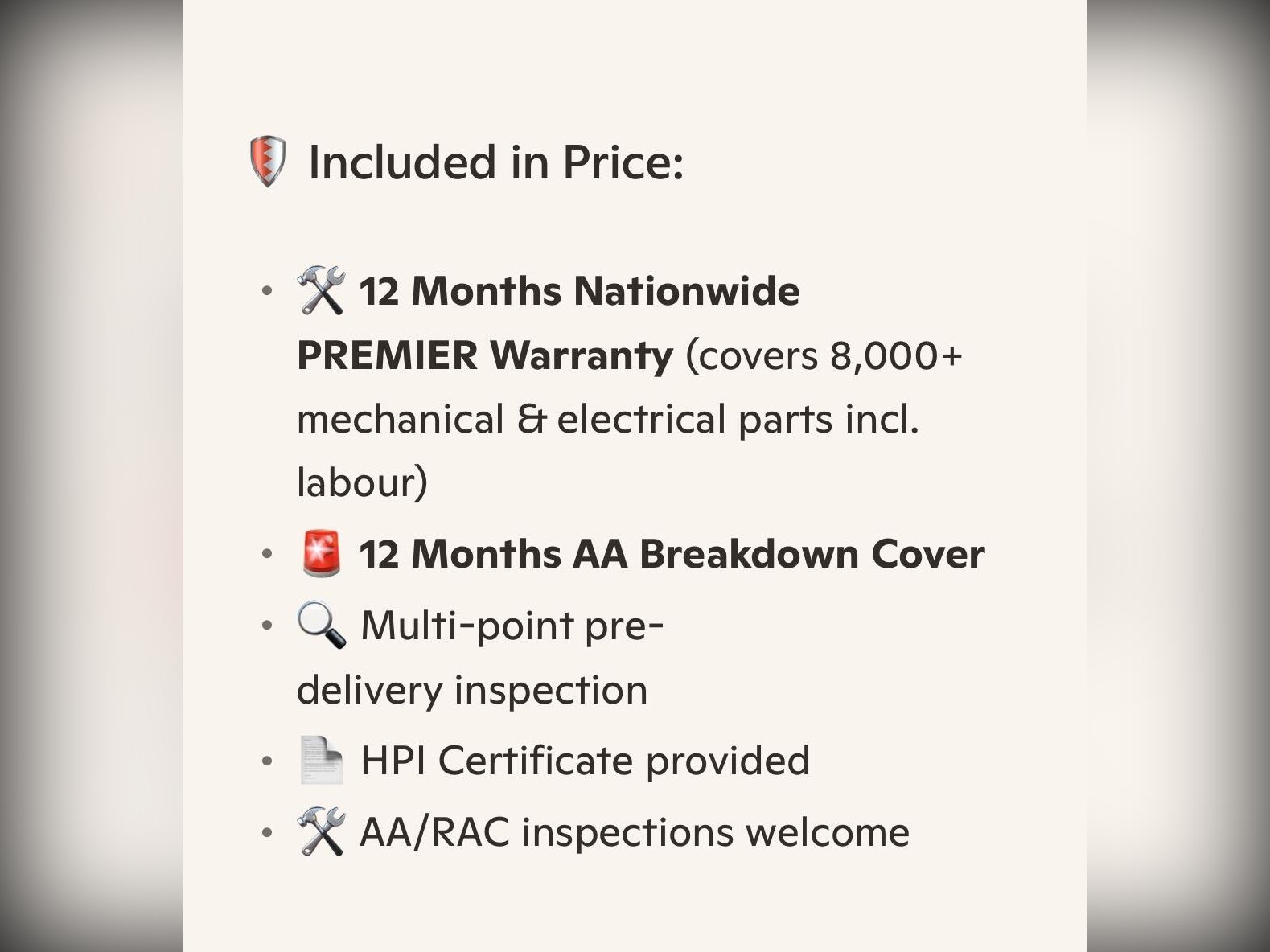Click the magnifying glass emoji icon
Screen dimensions: 1270x952
[x=322, y=626]
